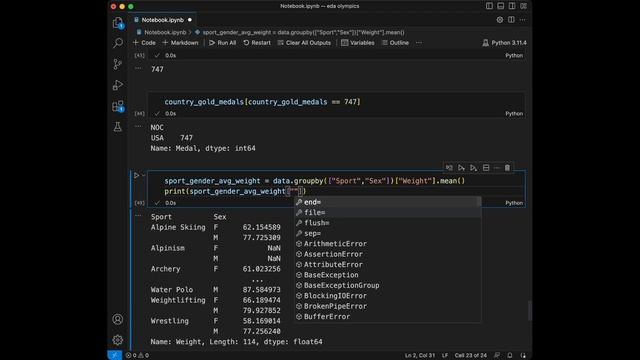
Task: Open notifications bell in status bar
Action: [x=510, y=355]
